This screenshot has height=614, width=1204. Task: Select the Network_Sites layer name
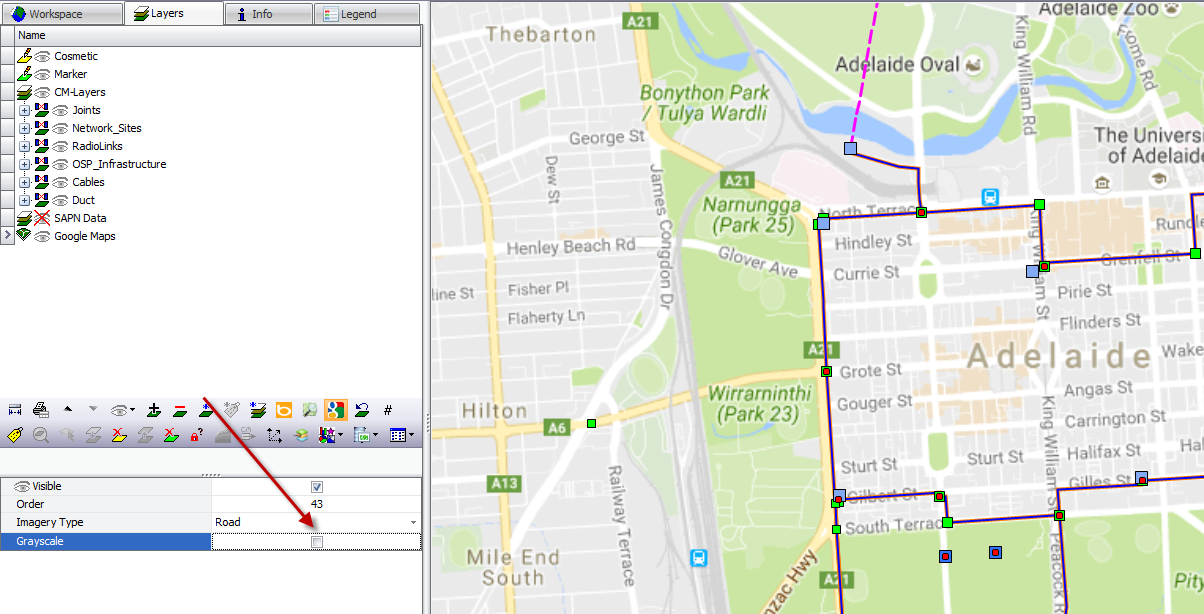point(107,128)
